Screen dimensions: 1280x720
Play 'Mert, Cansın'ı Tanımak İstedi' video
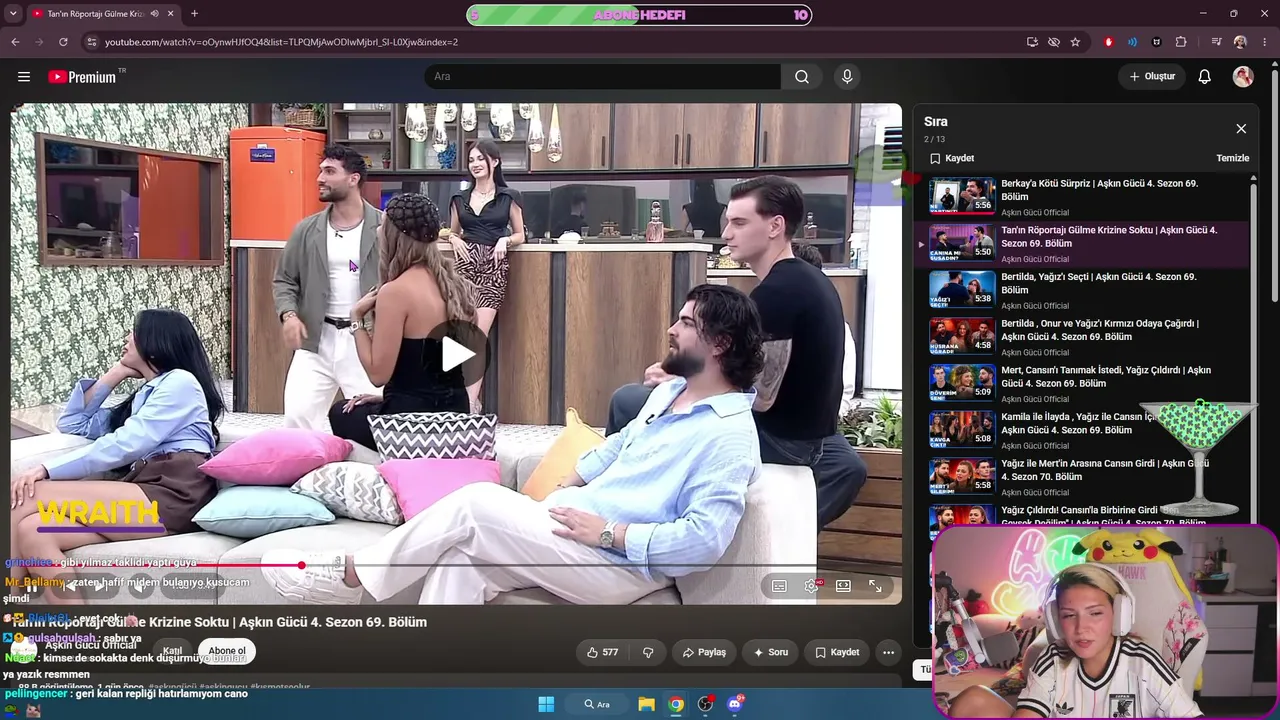click(1083, 384)
